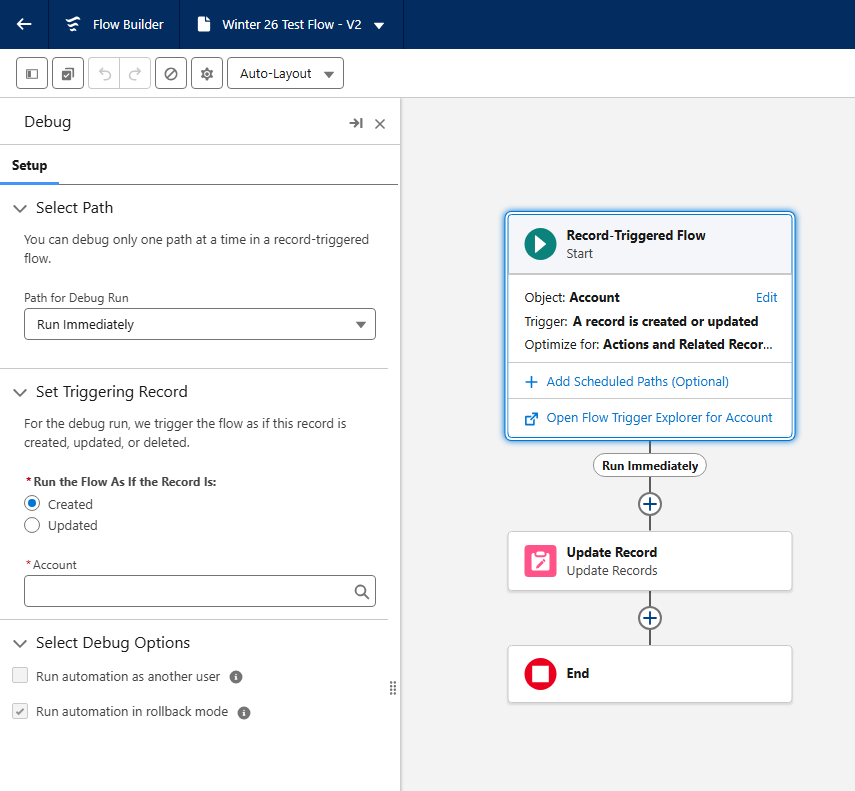
Task: Open flow settings gear icon
Action: [207, 73]
